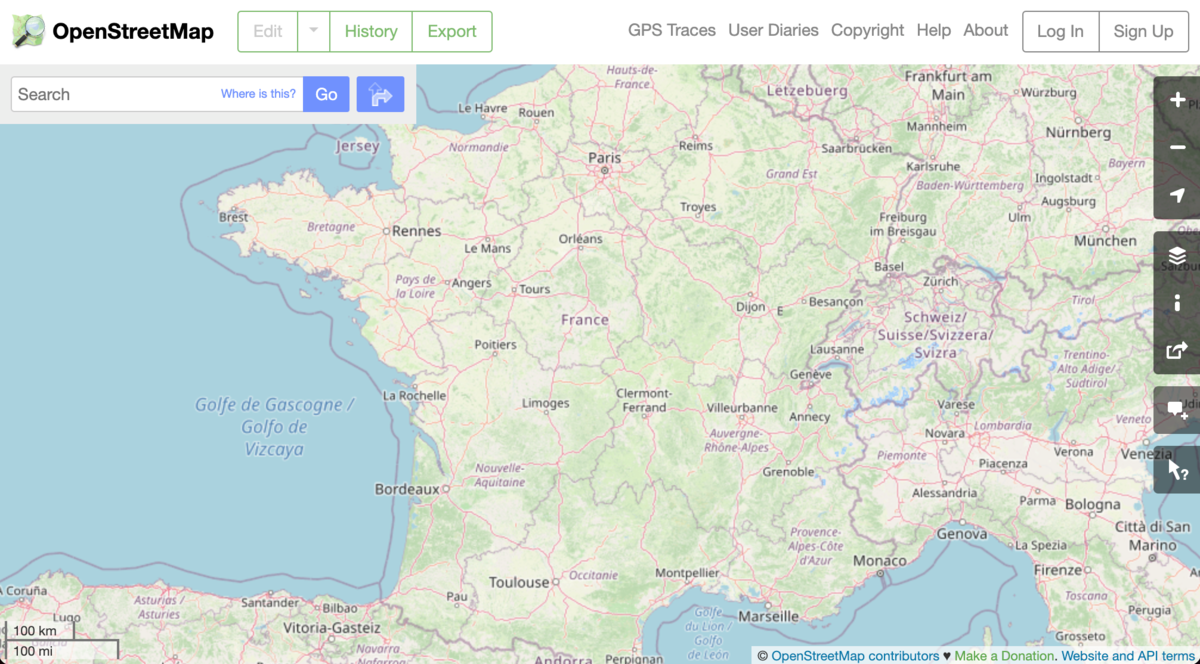Click the Sign Up button
The height and width of the screenshot is (664, 1200).
(x=1143, y=31)
